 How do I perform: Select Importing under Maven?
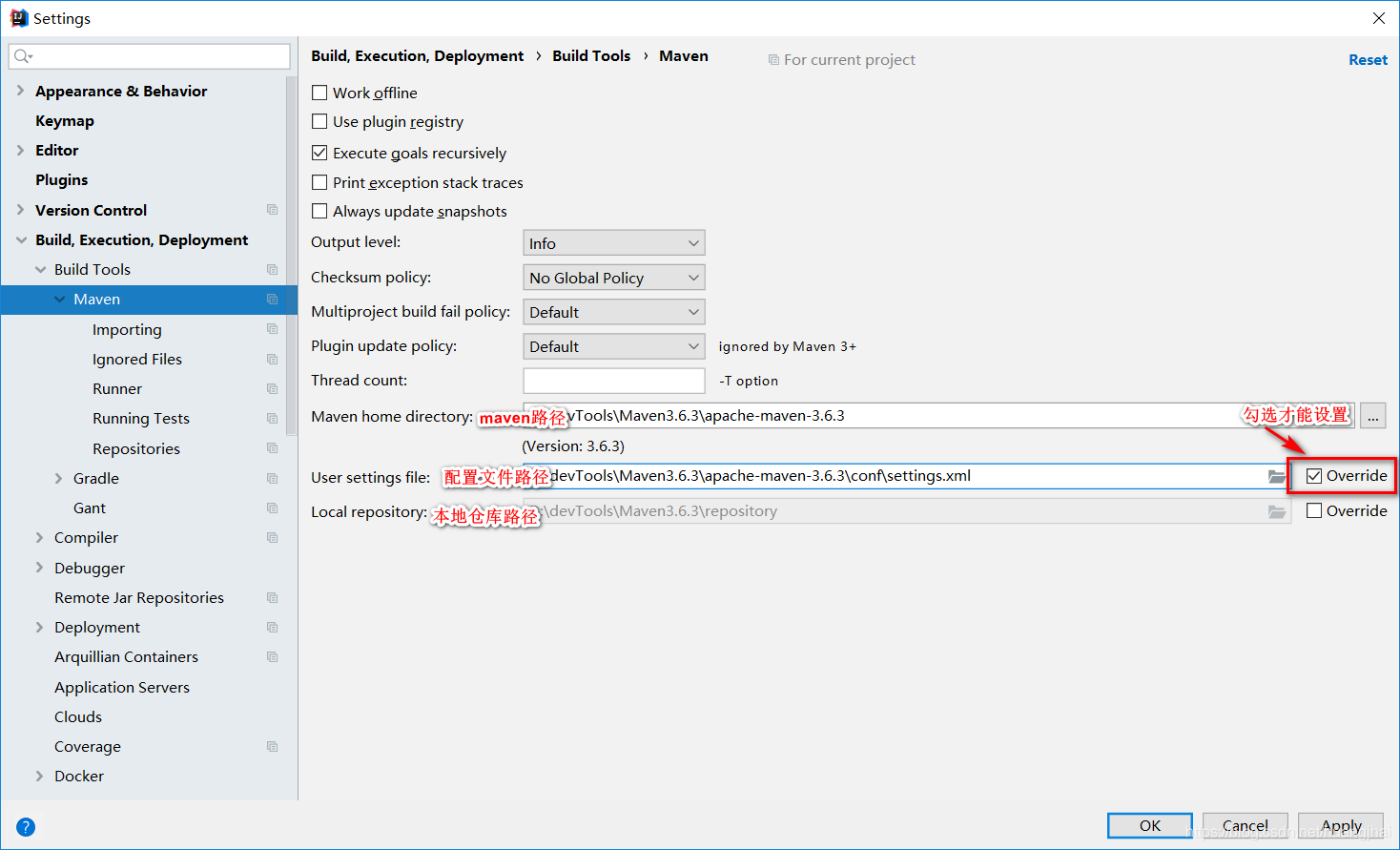pos(127,329)
